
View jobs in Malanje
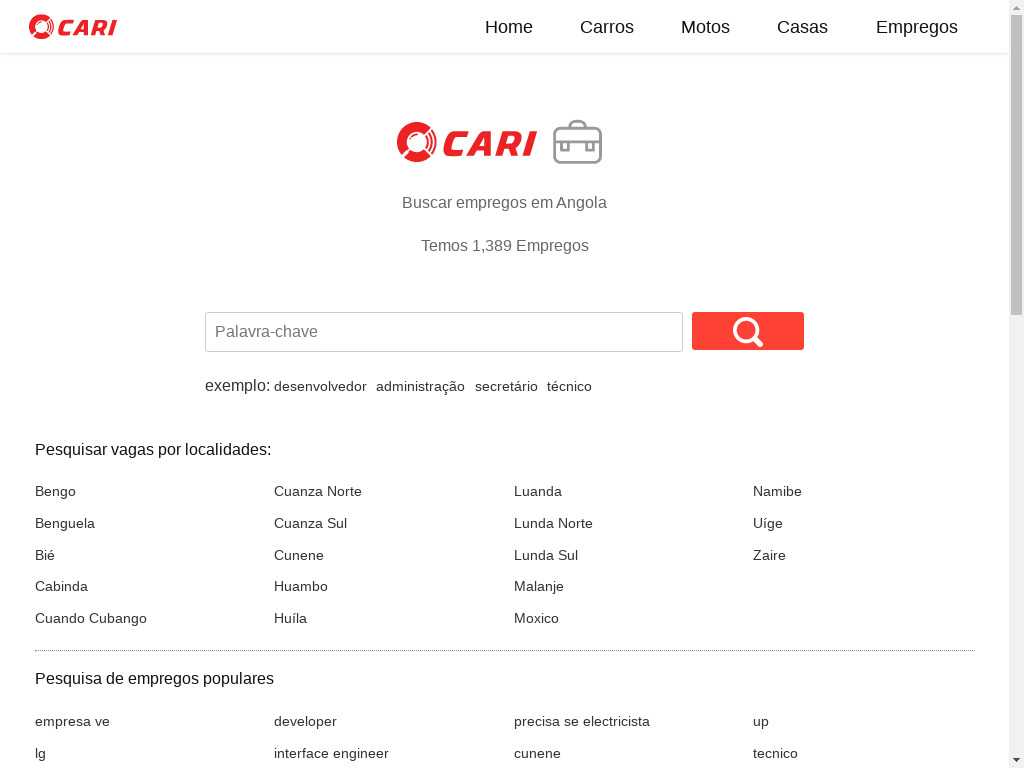click(539, 586)
